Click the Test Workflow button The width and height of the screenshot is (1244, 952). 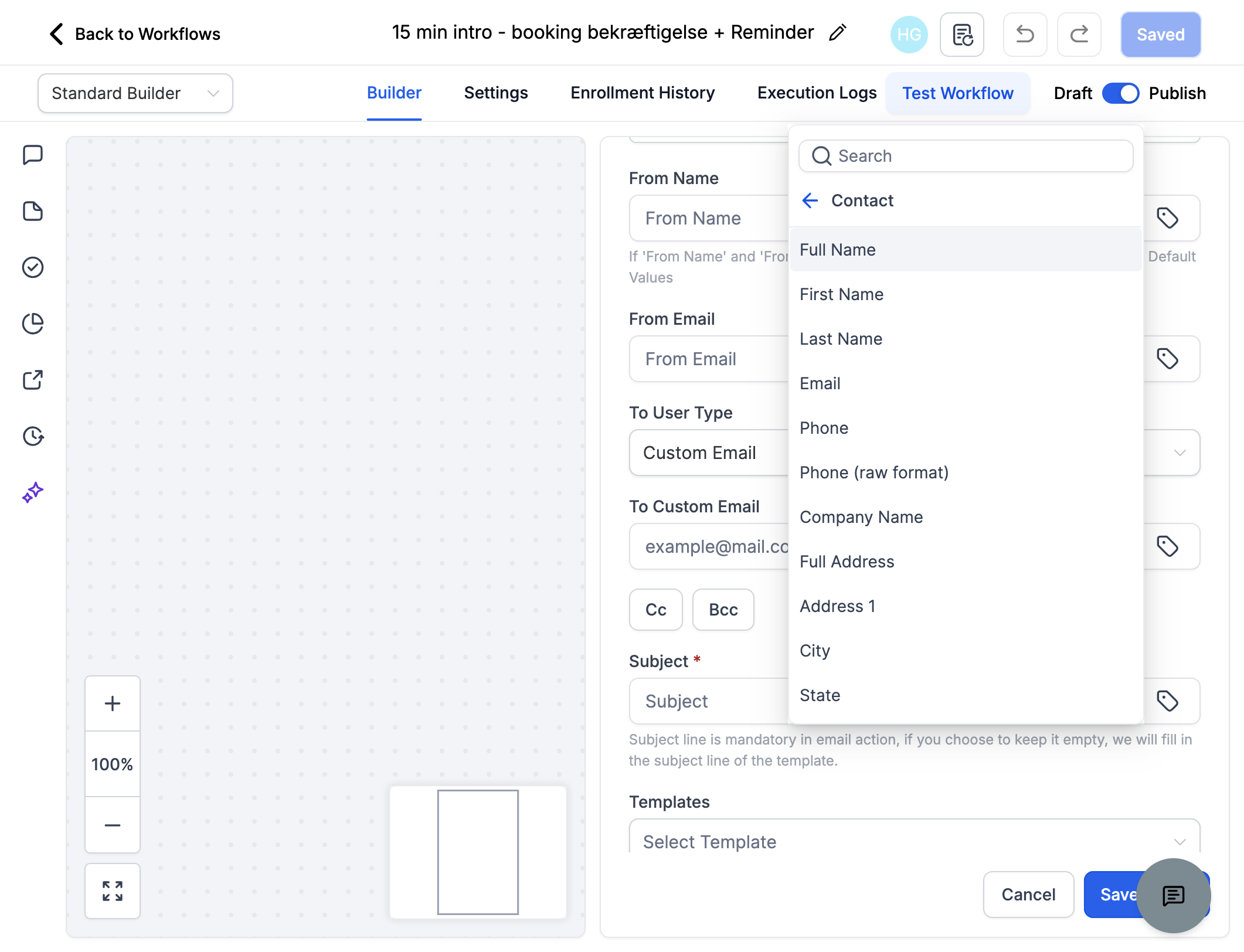click(x=958, y=93)
